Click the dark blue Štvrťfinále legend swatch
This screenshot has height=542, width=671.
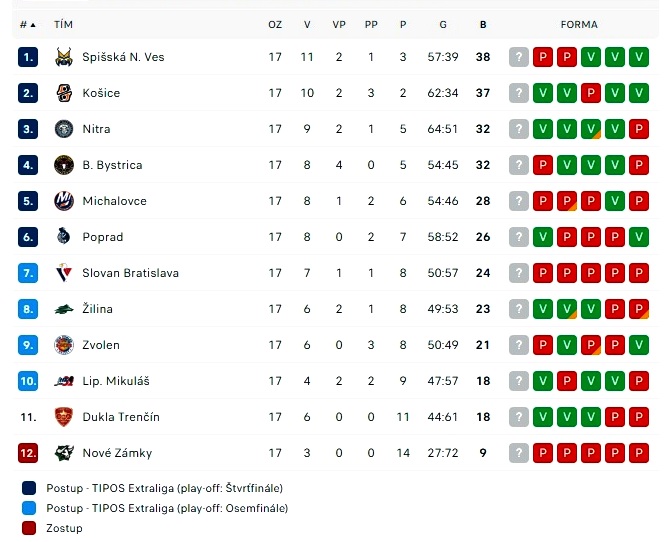28,488
